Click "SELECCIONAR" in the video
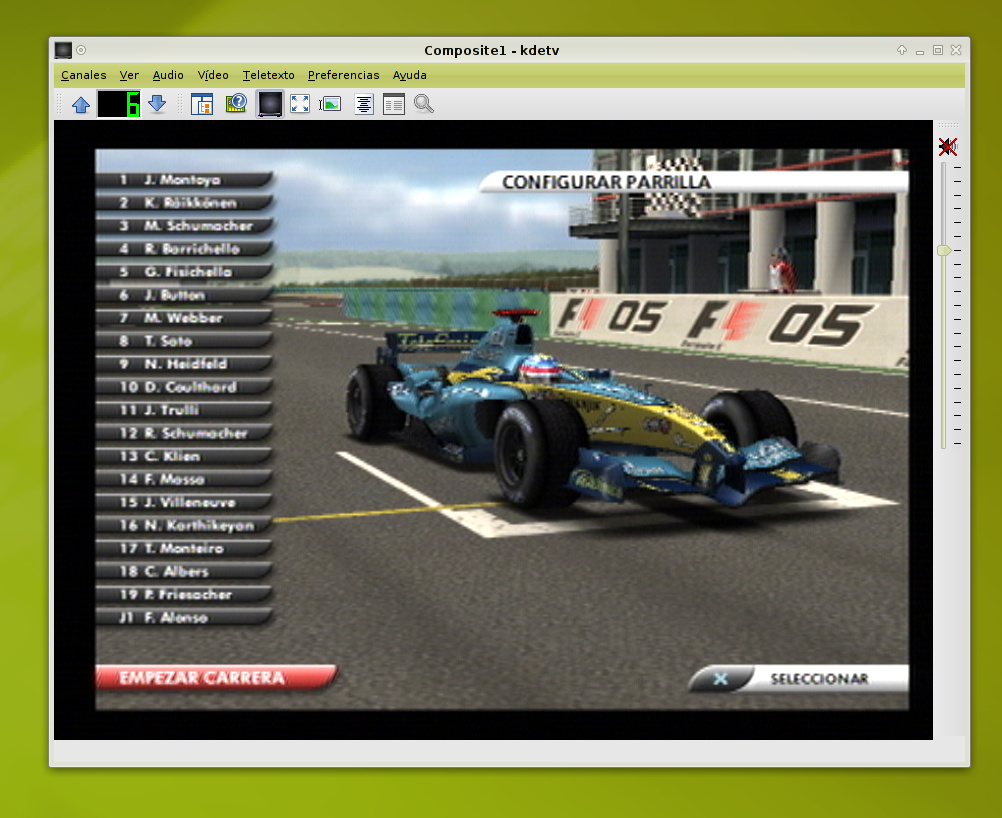This screenshot has width=1002, height=818. 819,679
